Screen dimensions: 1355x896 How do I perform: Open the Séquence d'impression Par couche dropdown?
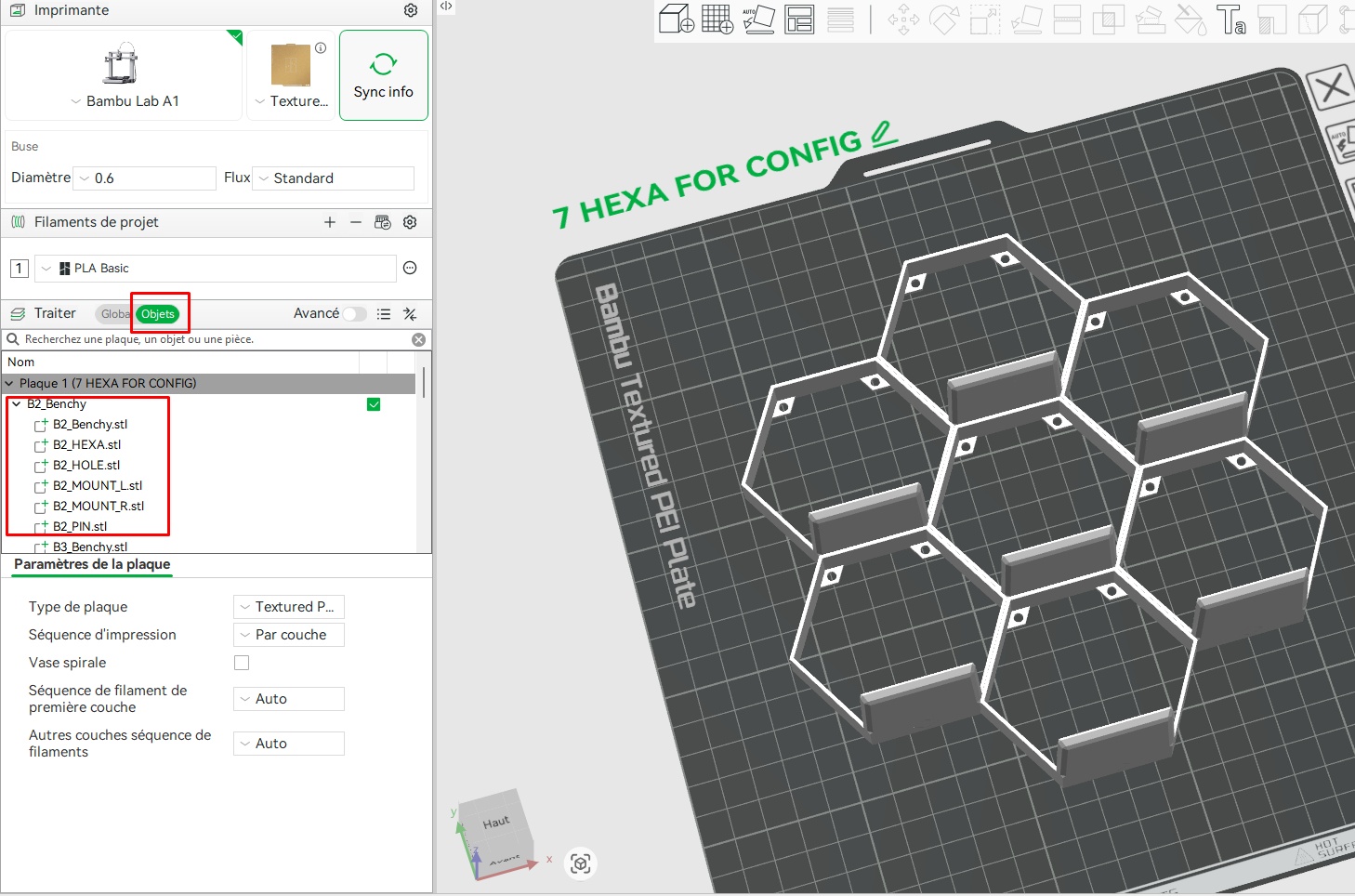tap(289, 635)
